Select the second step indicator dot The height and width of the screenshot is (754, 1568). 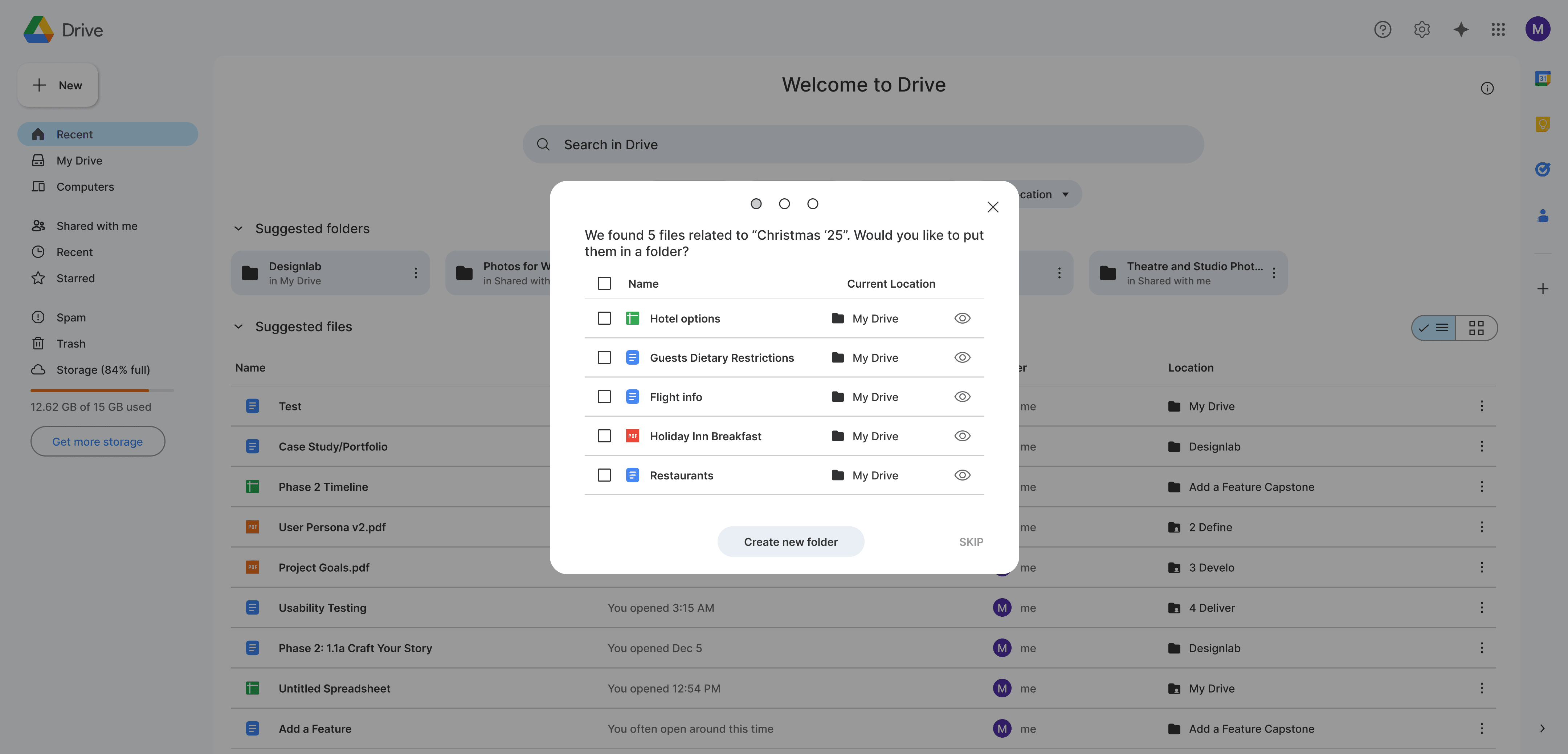pos(784,204)
